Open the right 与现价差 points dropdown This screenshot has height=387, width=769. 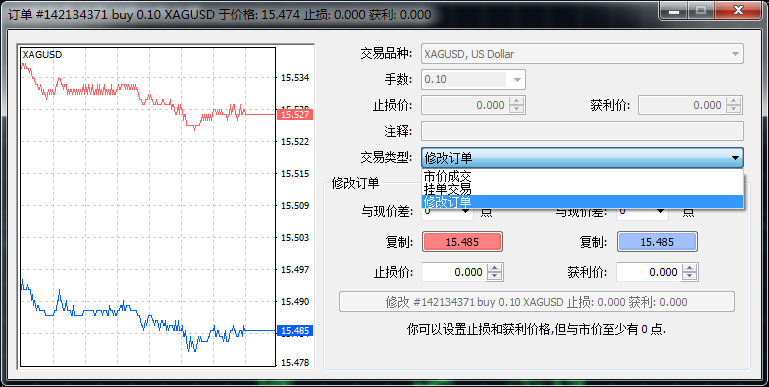pyautogui.click(x=661, y=211)
